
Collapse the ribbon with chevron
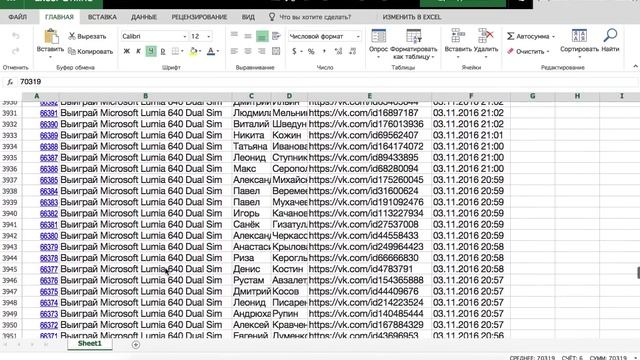click(636, 66)
